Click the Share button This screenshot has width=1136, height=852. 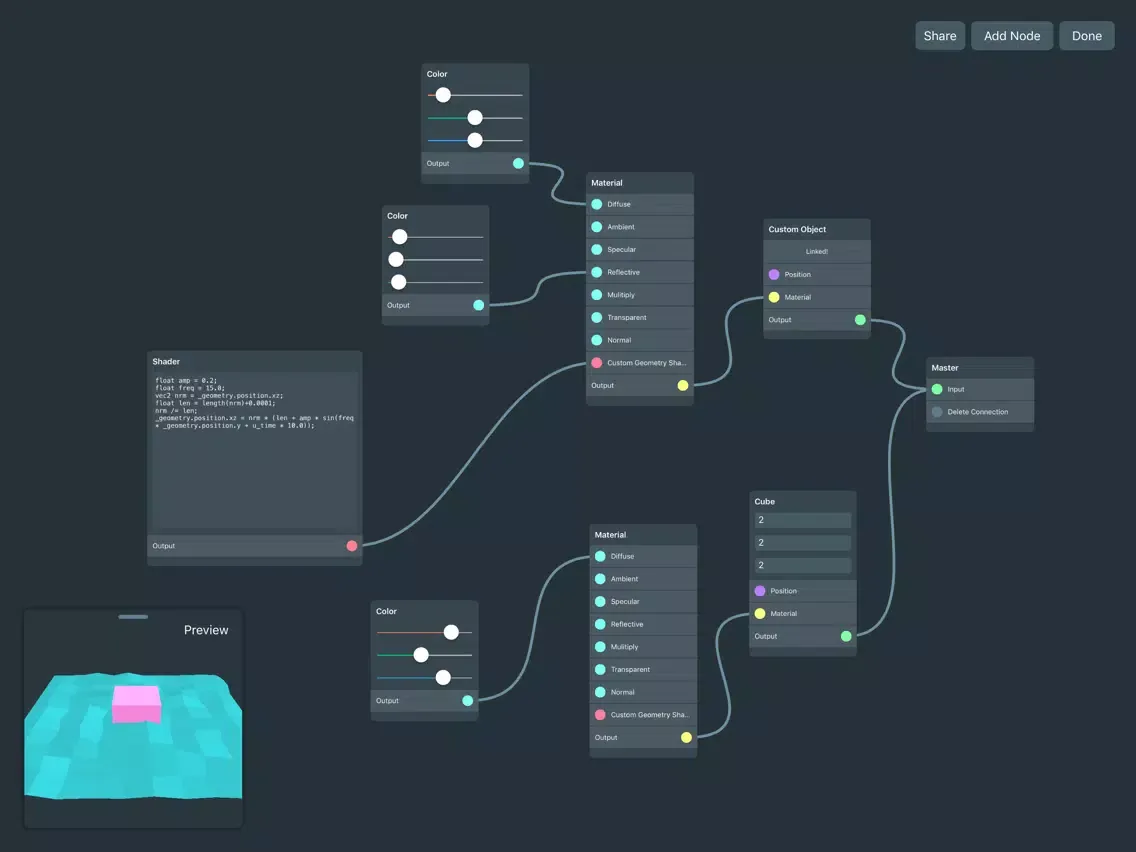click(940, 36)
